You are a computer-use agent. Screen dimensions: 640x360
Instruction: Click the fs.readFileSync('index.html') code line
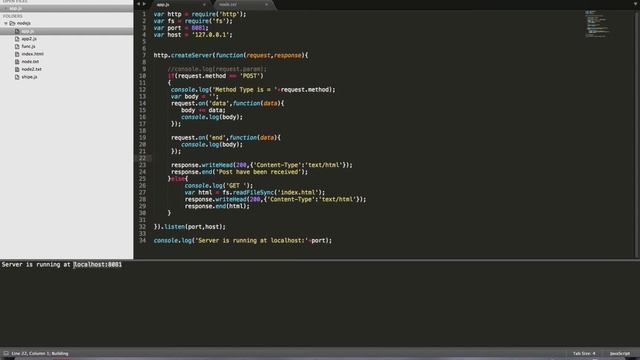(255, 192)
